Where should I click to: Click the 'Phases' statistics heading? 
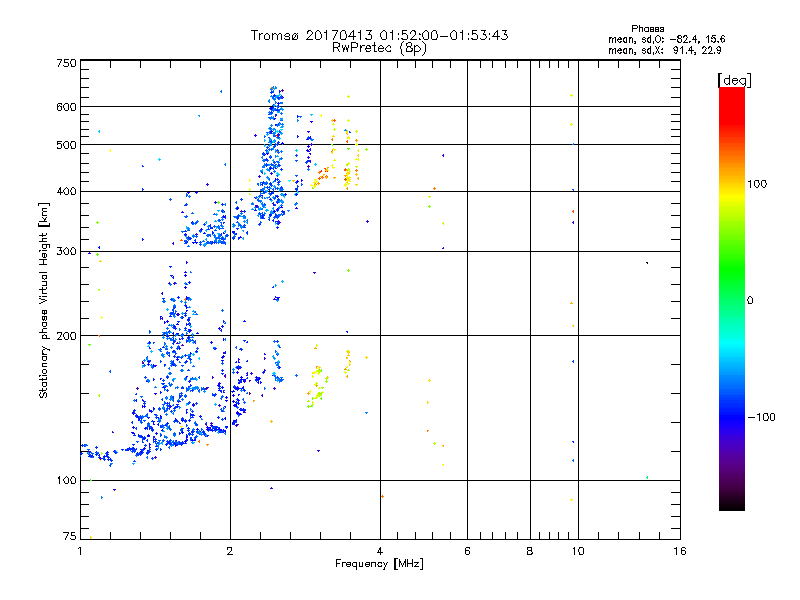click(647, 29)
